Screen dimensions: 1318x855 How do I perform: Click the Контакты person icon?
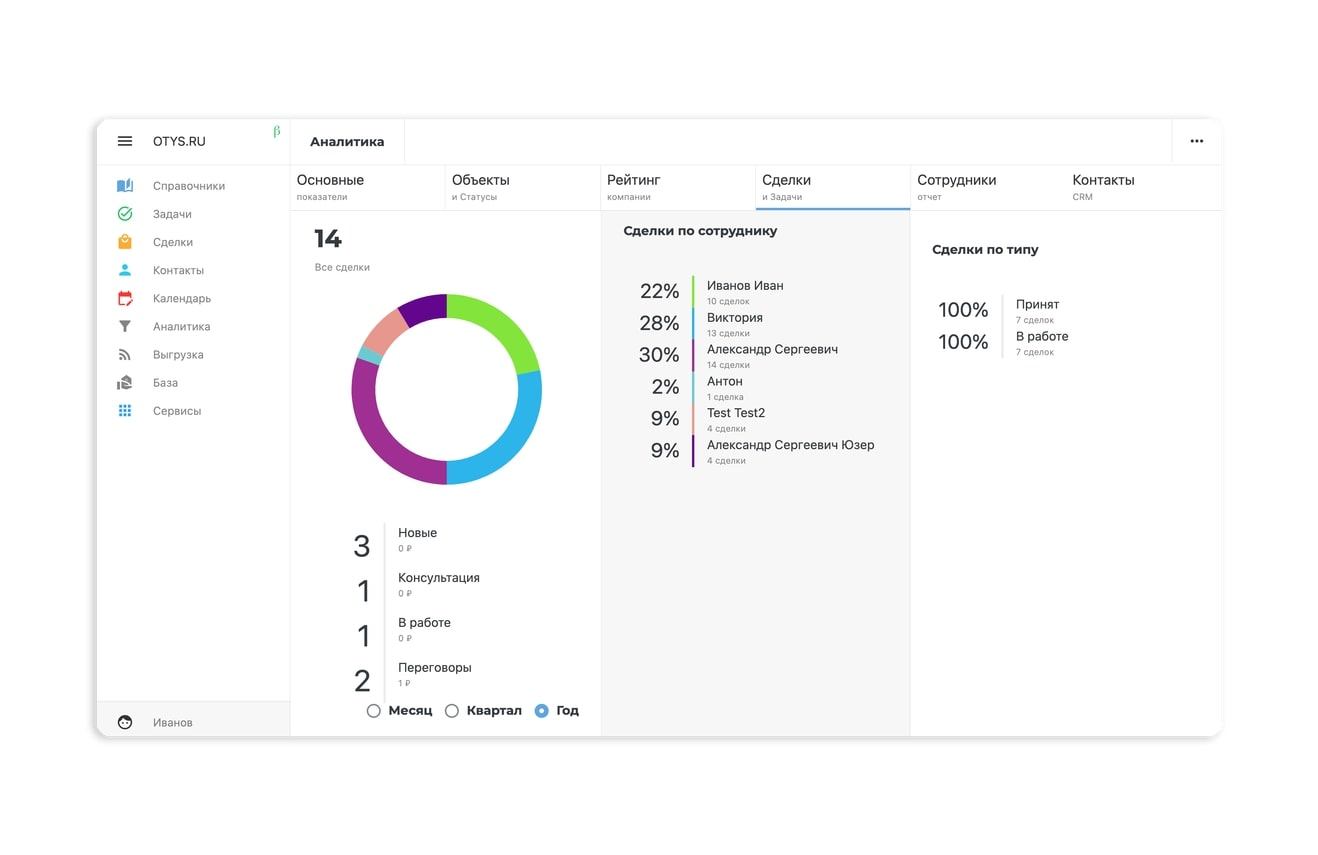[x=125, y=270]
